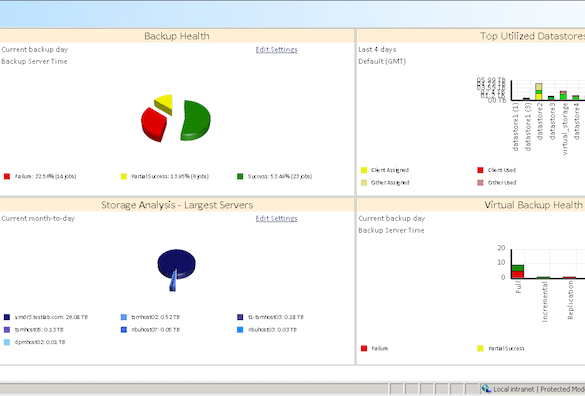Screen dimensions: 585x396
Task: Click 'Default (GMT)' text
Action: click(x=382, y=62)
